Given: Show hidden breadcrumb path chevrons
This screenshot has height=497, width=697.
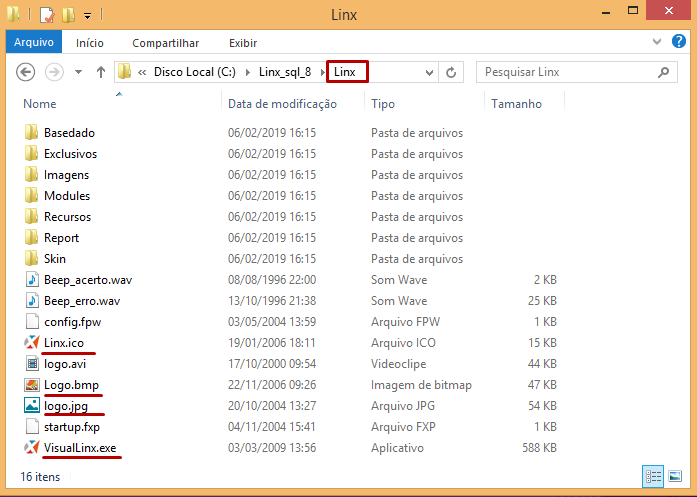Looking at the screenshot, I should click(142, 72).
